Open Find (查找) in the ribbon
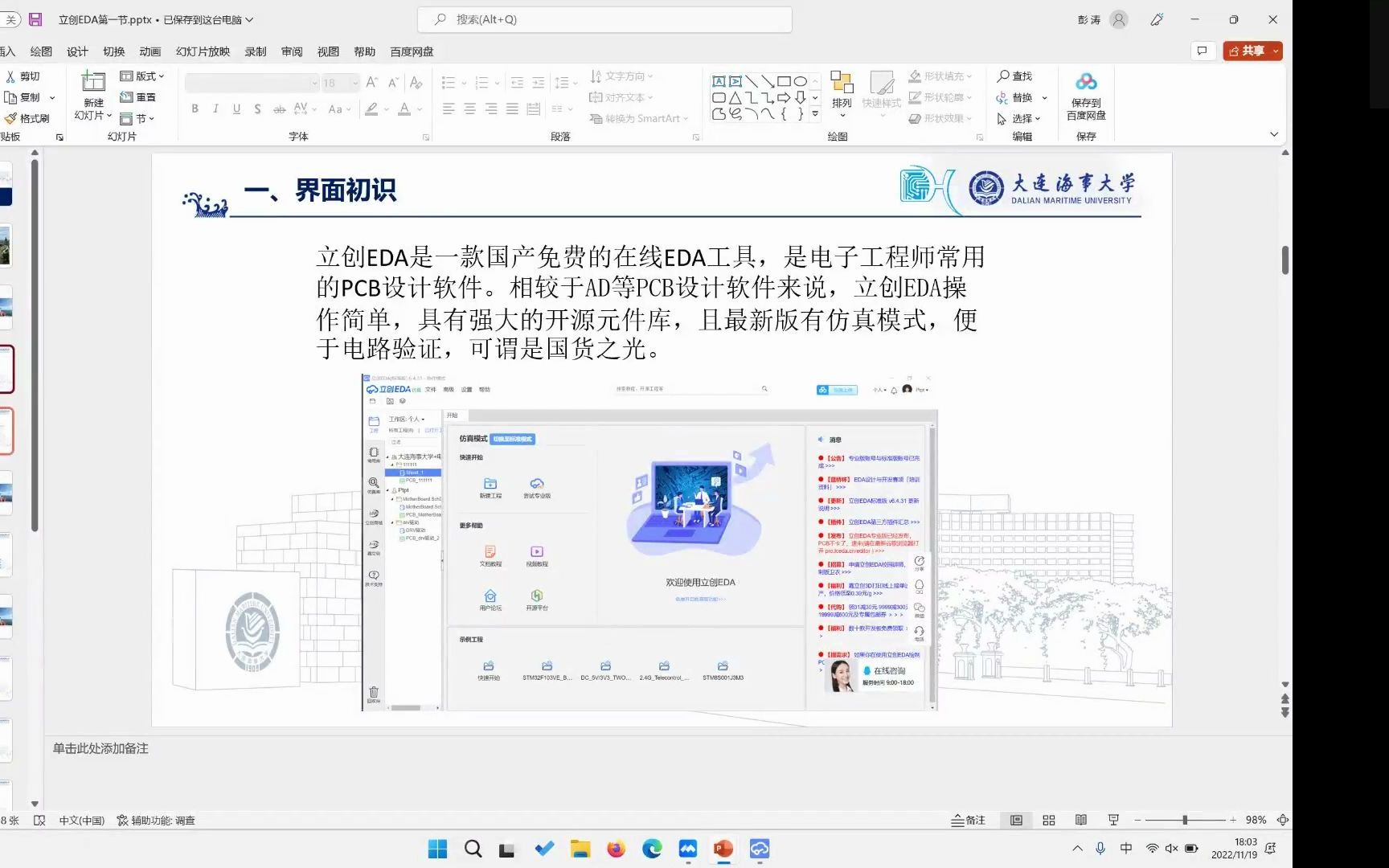 pyautogui.click(x=1018, y=76)
